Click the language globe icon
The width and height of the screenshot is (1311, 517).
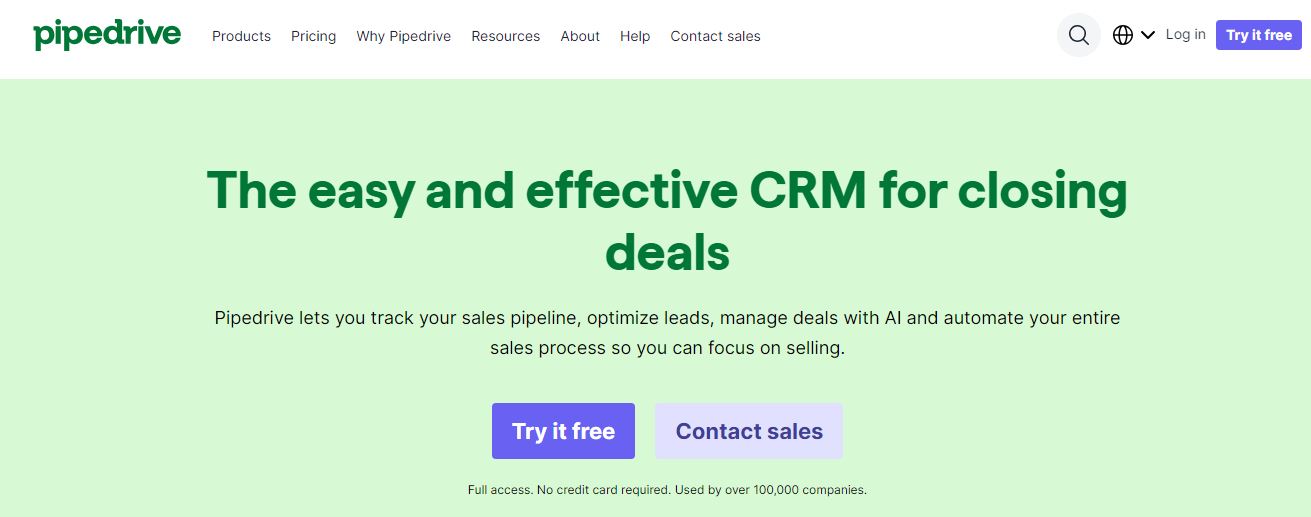(x=1123, y=35)
